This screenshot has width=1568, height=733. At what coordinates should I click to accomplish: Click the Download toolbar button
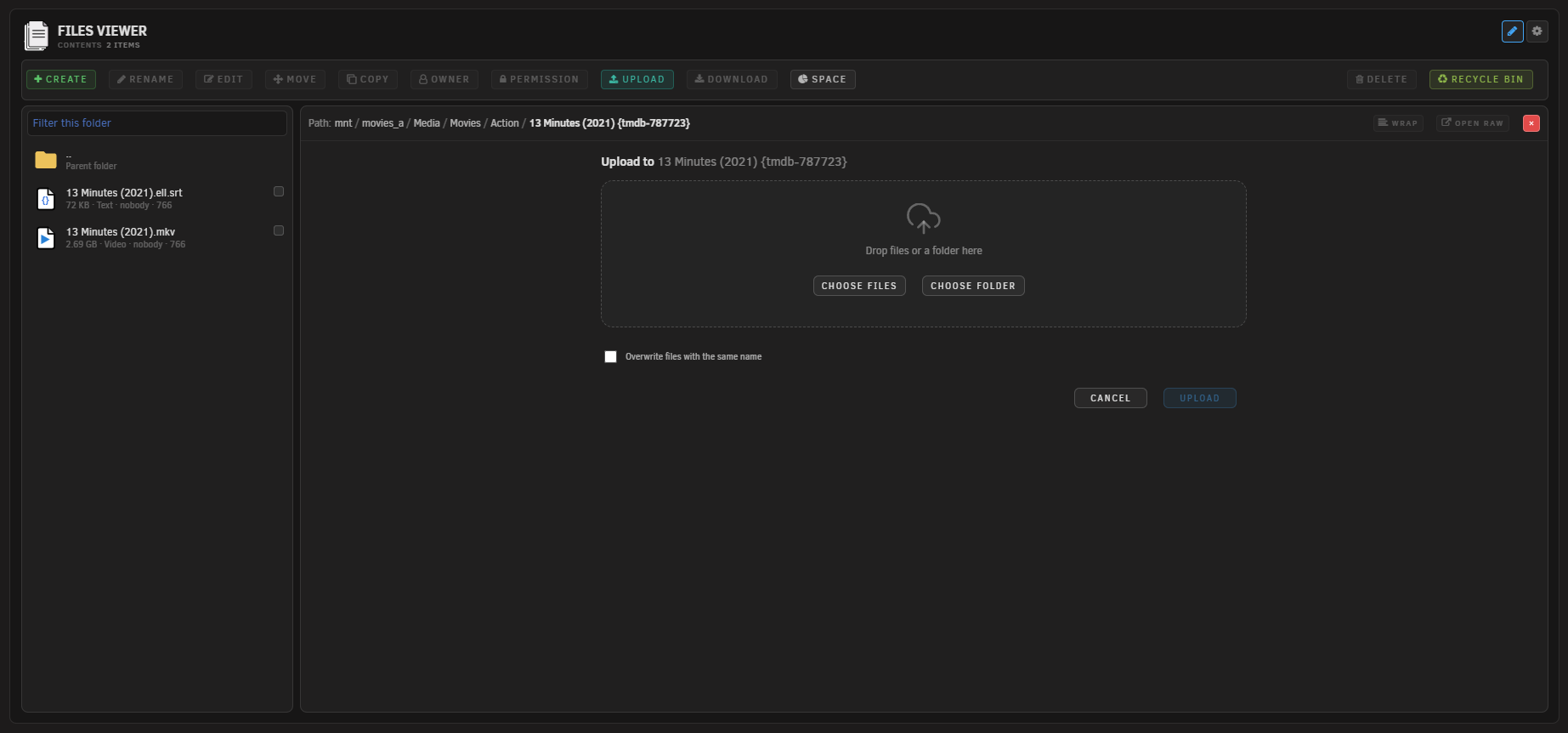732,79
